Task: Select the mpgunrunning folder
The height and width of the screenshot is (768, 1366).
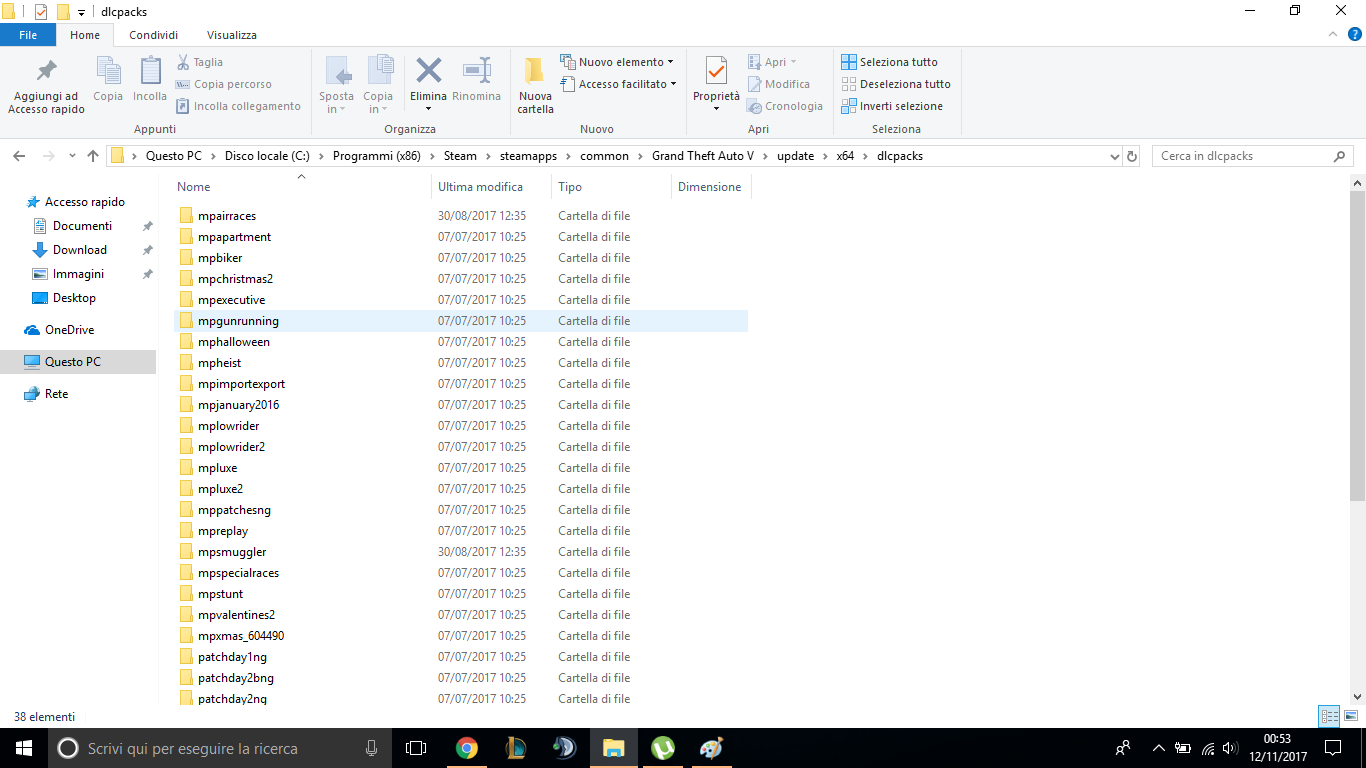Action: click(x=460, y=321)
